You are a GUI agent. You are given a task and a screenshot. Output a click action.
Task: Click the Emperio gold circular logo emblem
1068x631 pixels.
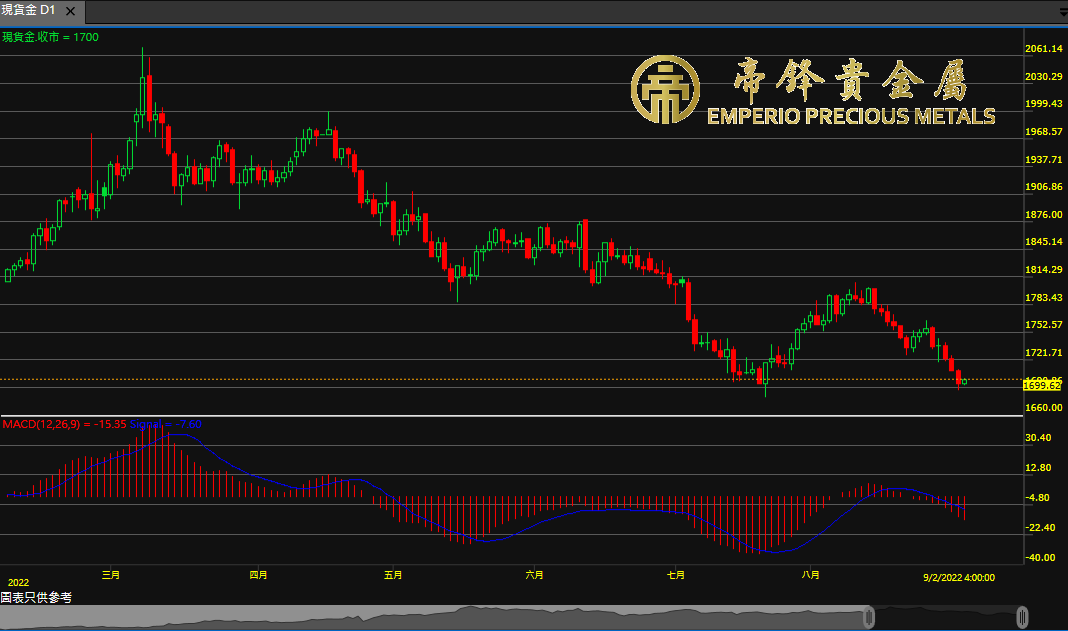pyautogui.click(x=663, y=89)
